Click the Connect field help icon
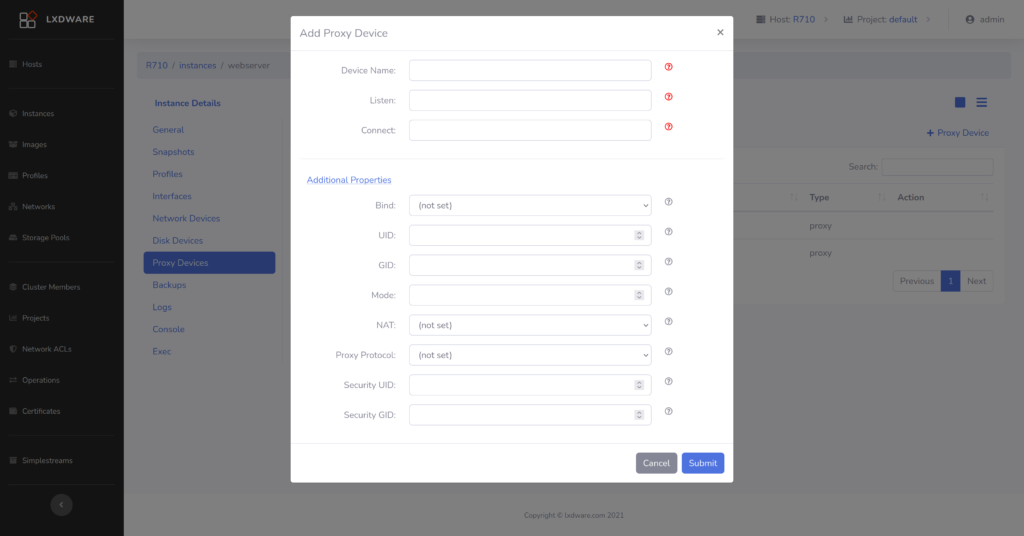The width and height of the screenshot is (1024, 536). pos(668,127)
